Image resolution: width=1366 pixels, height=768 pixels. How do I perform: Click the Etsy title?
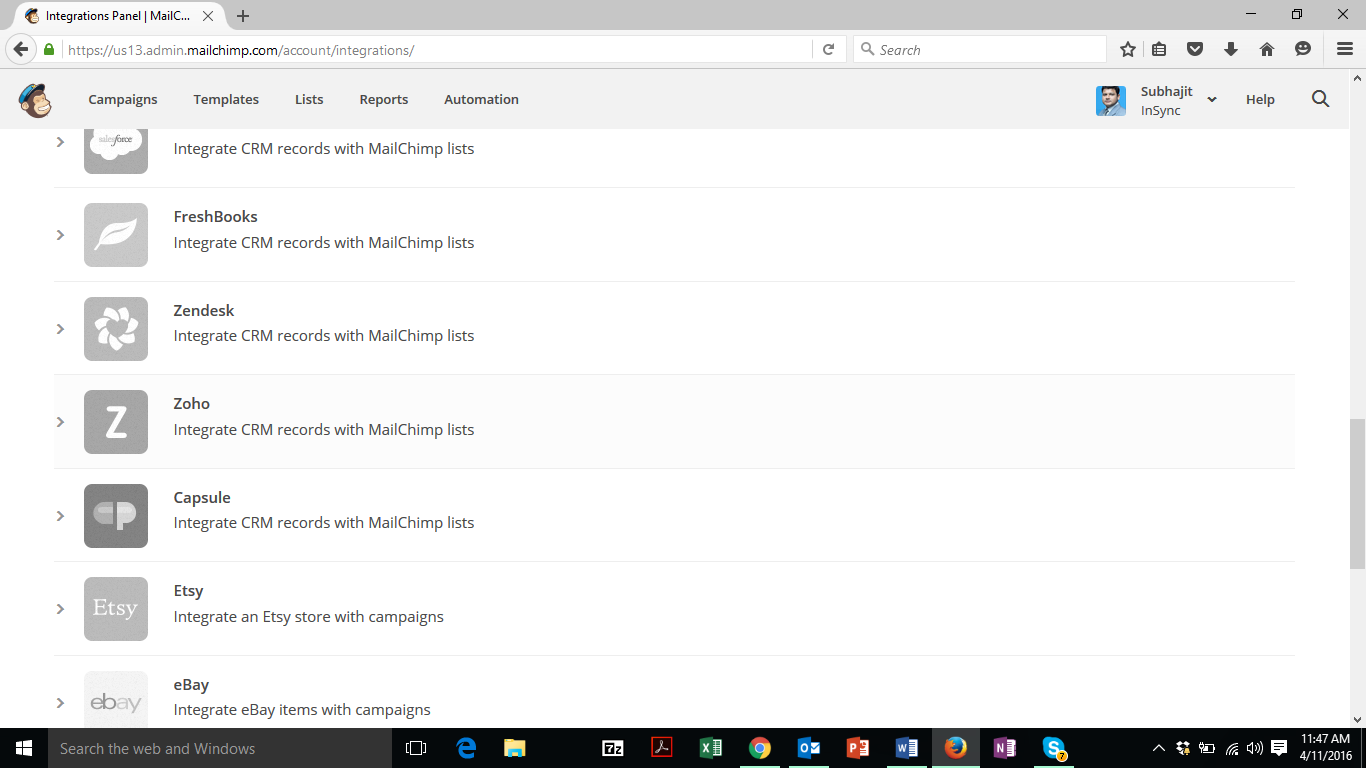(188, 590)
